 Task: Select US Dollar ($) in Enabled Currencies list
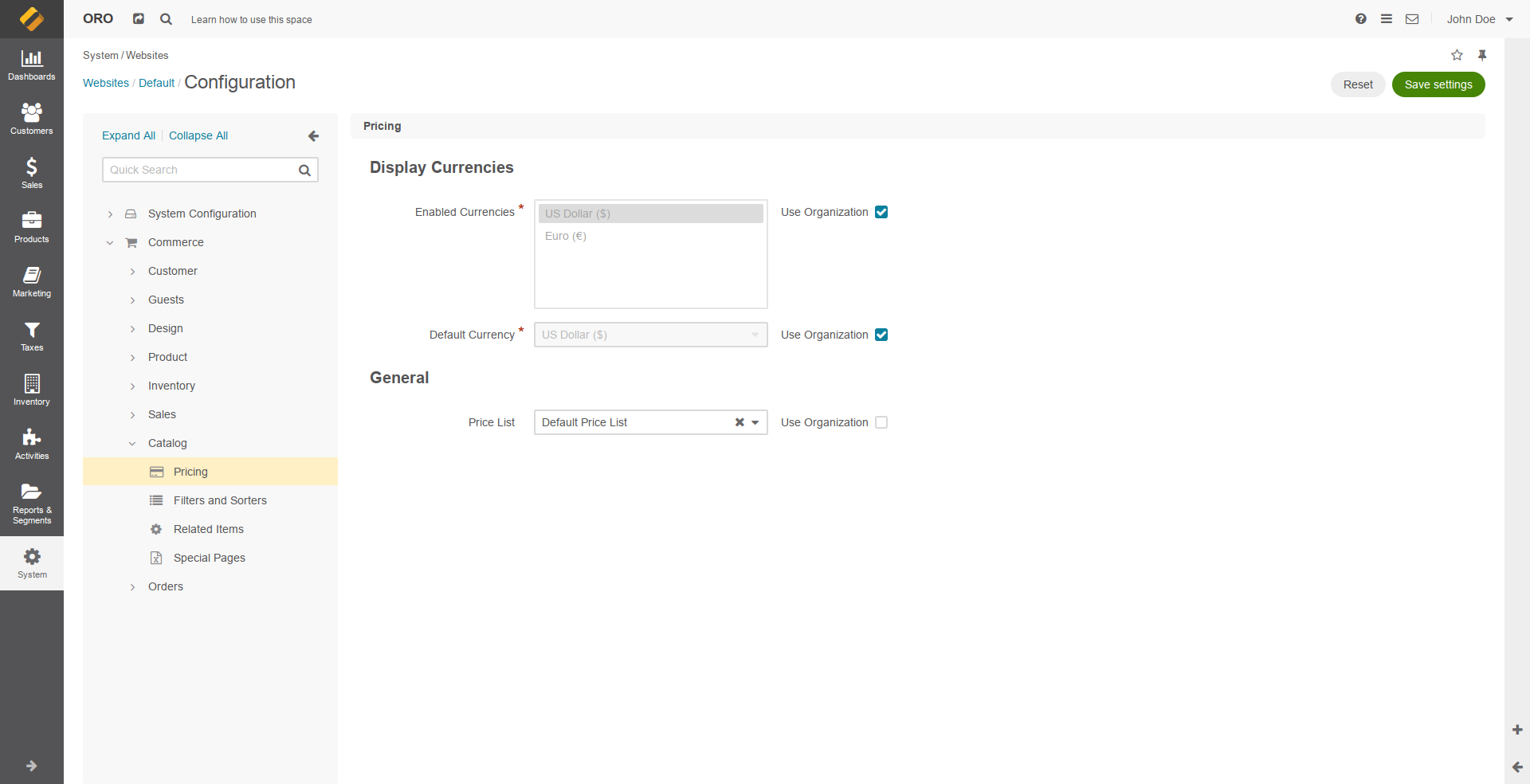[651, 214]
